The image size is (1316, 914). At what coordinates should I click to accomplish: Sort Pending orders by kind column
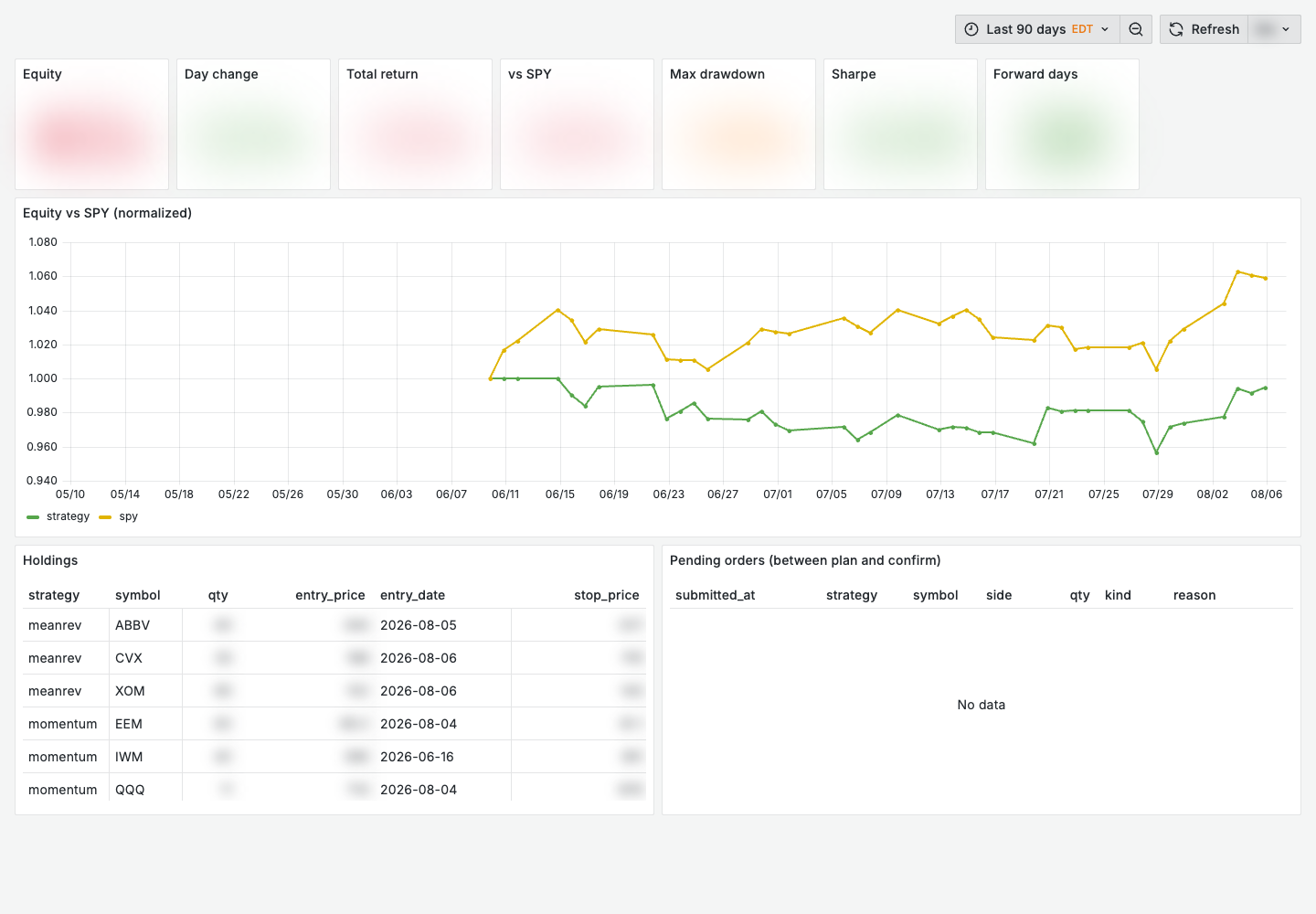[1118, 595]
